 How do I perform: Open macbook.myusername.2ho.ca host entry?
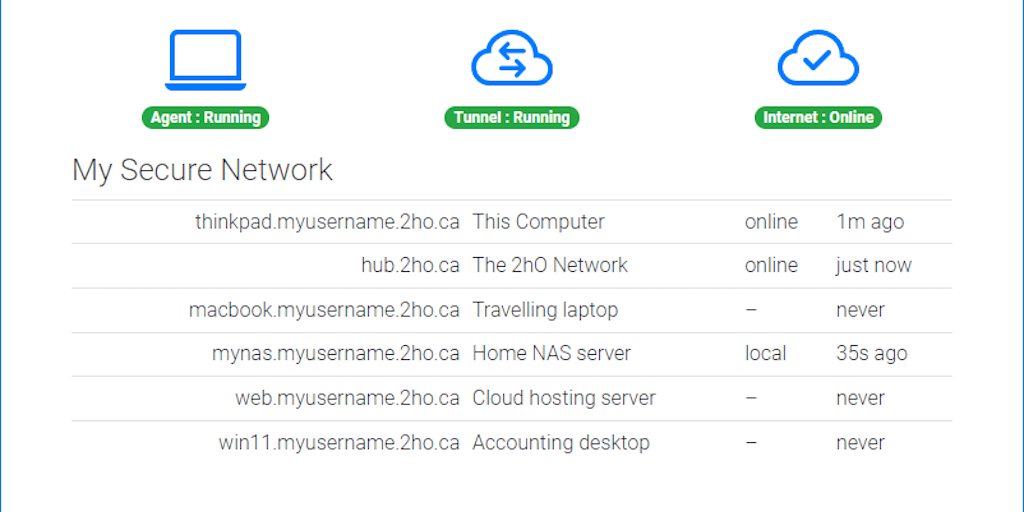coord(324,310)
